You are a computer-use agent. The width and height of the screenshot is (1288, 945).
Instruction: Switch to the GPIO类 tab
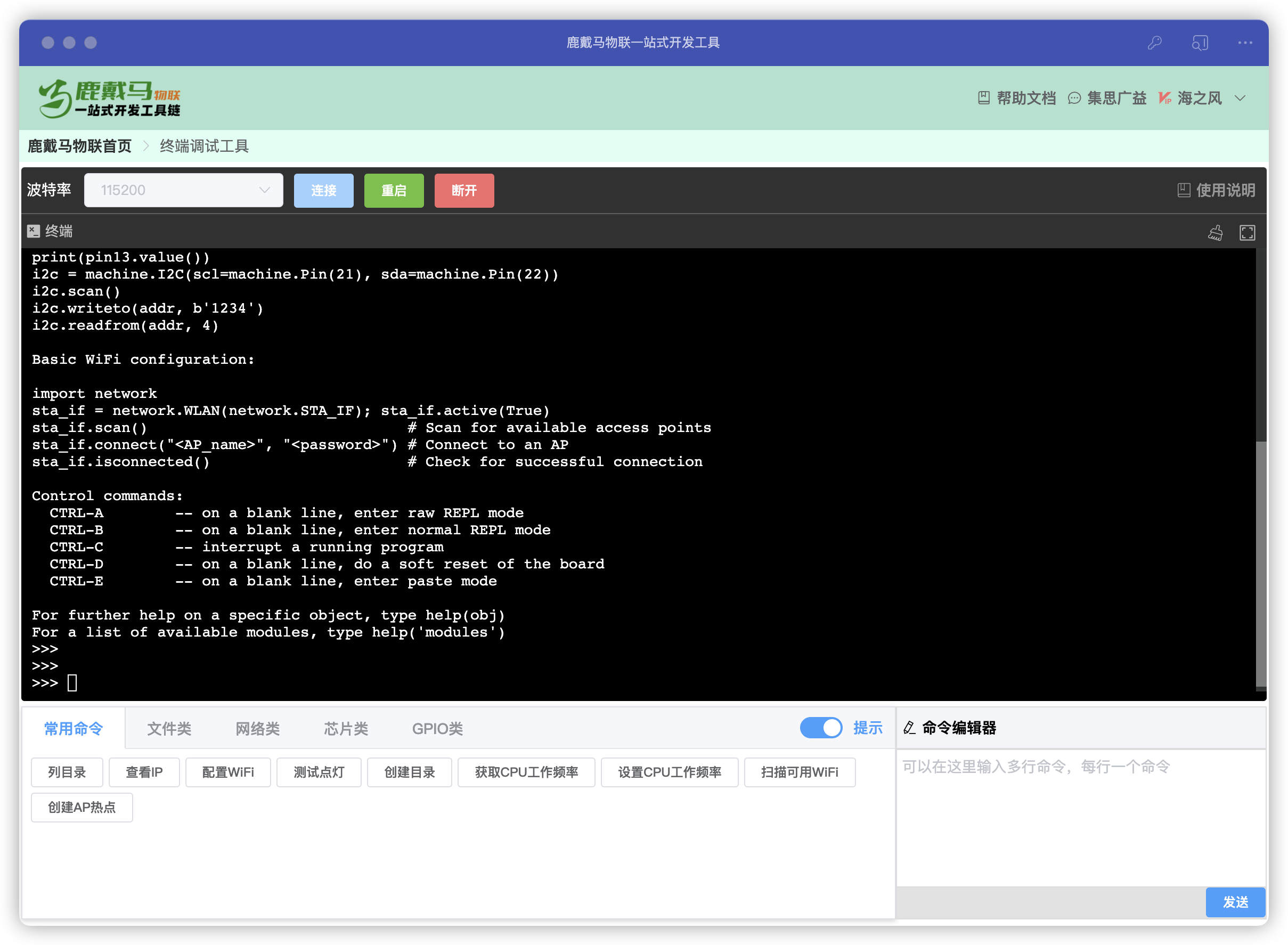point(437,728)
